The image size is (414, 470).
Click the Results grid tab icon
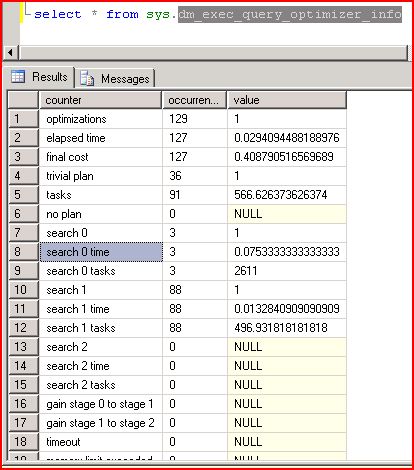tap(18, 77)
